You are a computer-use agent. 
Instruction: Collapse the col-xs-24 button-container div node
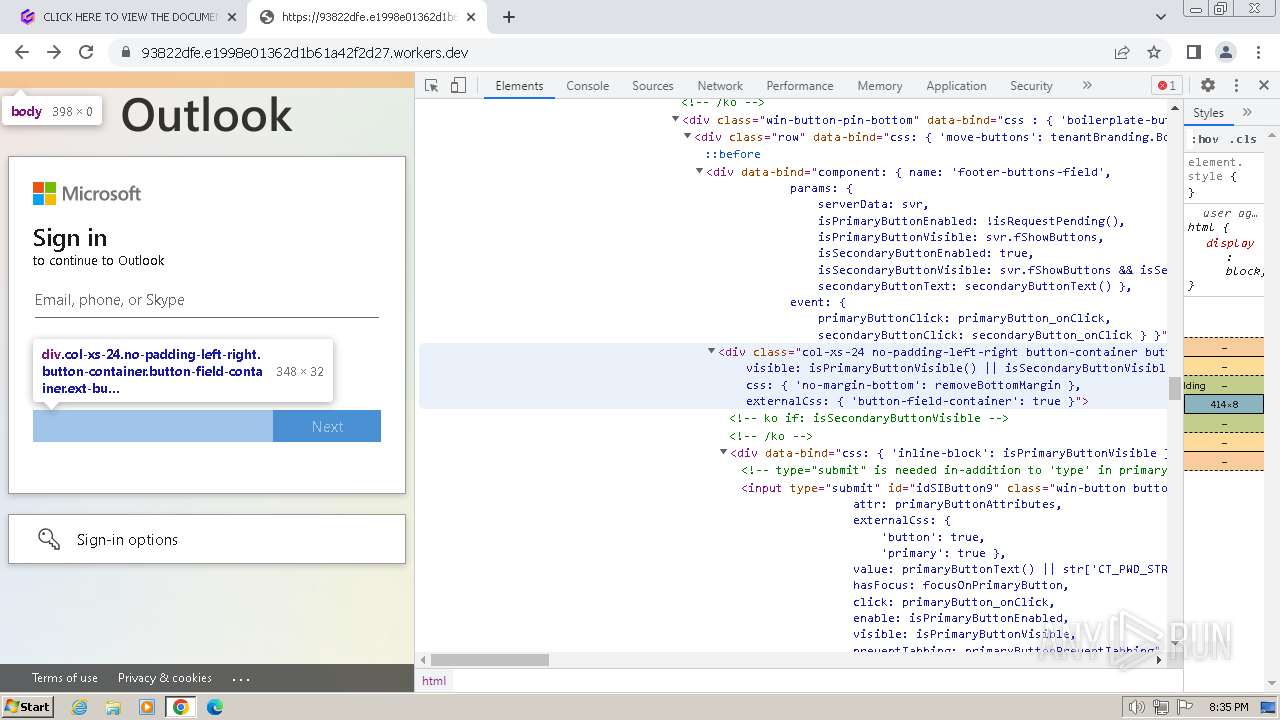pos(712,351)
